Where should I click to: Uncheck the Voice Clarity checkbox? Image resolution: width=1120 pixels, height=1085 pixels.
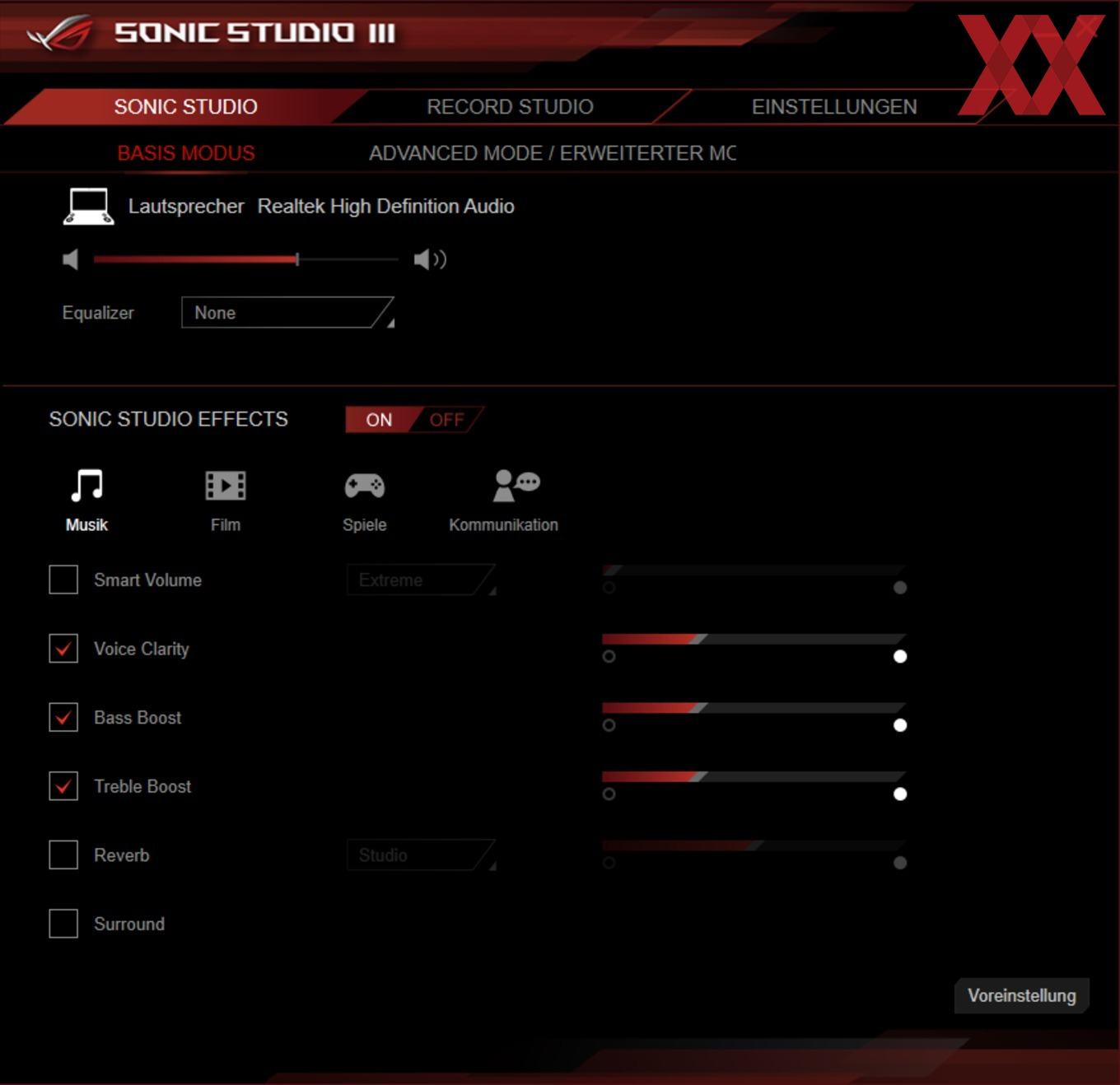click(x=63, y=649)
